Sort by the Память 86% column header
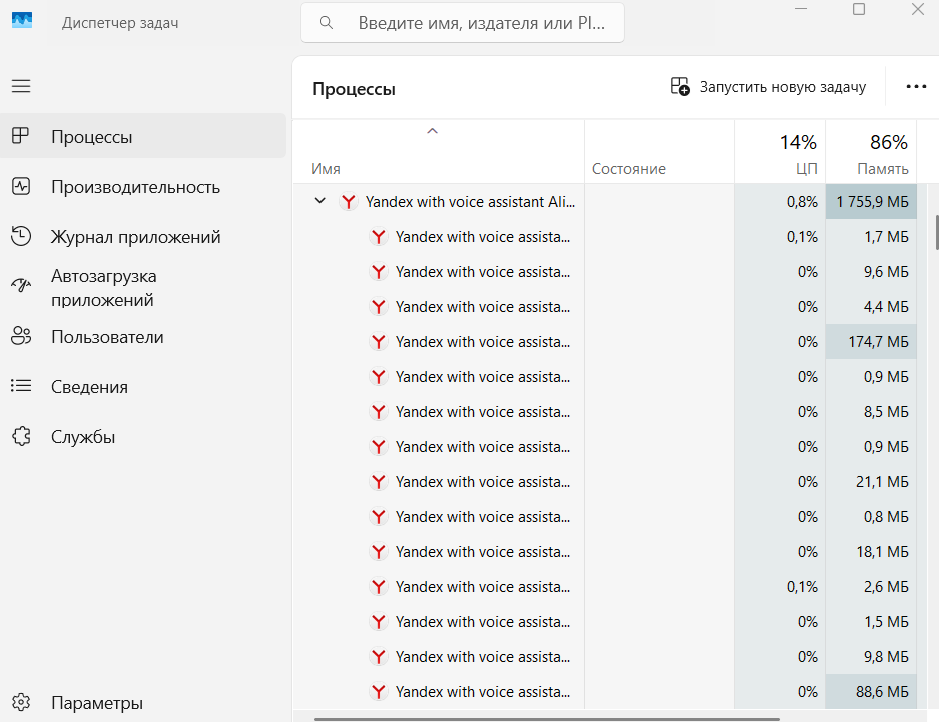The width and height of the screenshot is (939, 722). tap(871, 151)
